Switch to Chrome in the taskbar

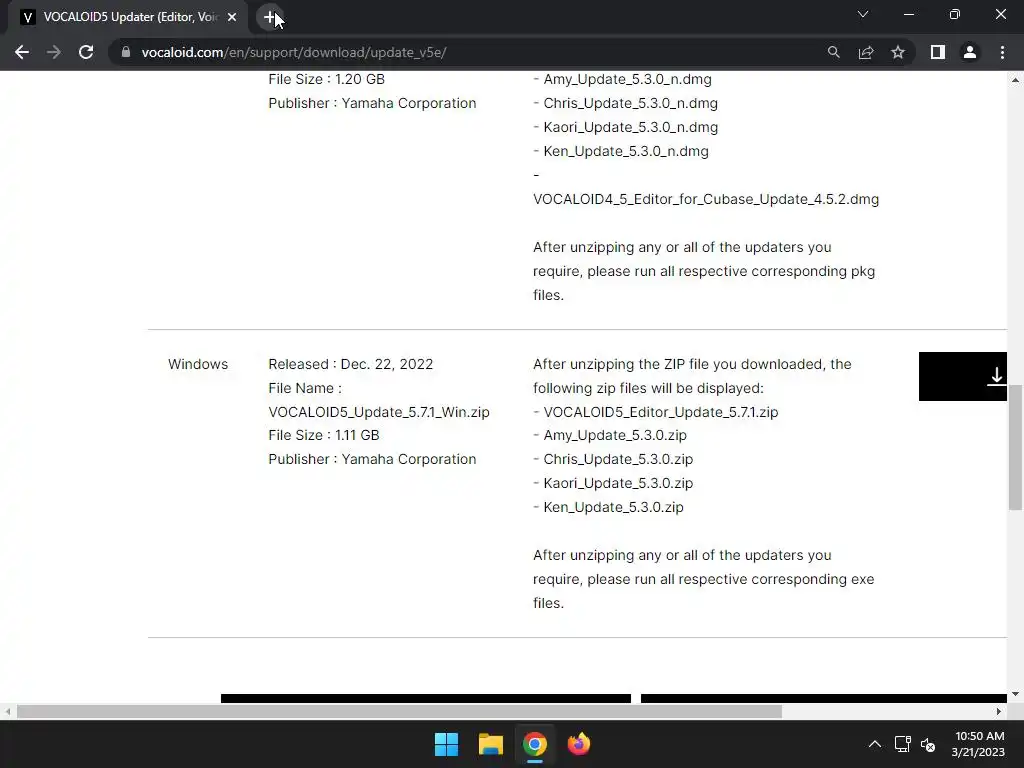(534, 744)
